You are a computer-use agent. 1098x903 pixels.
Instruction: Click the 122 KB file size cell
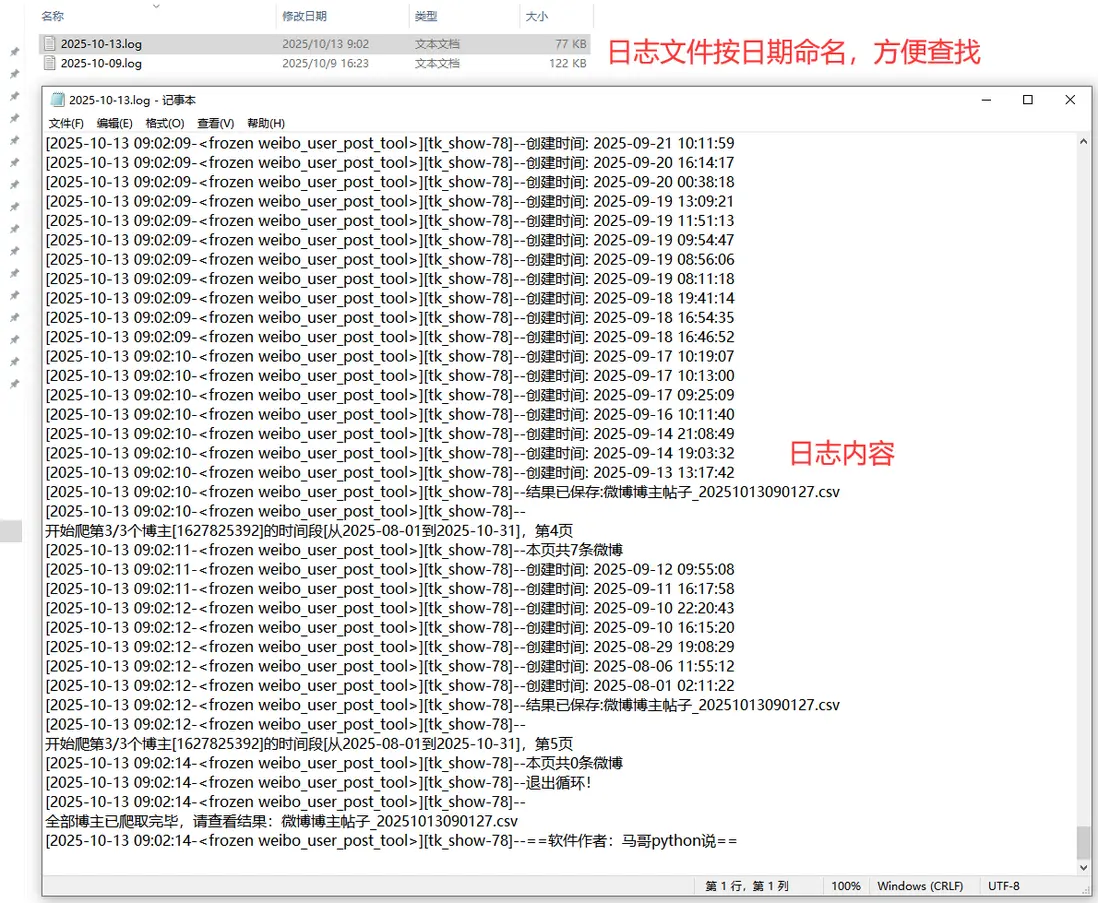[x=568, y=64]
